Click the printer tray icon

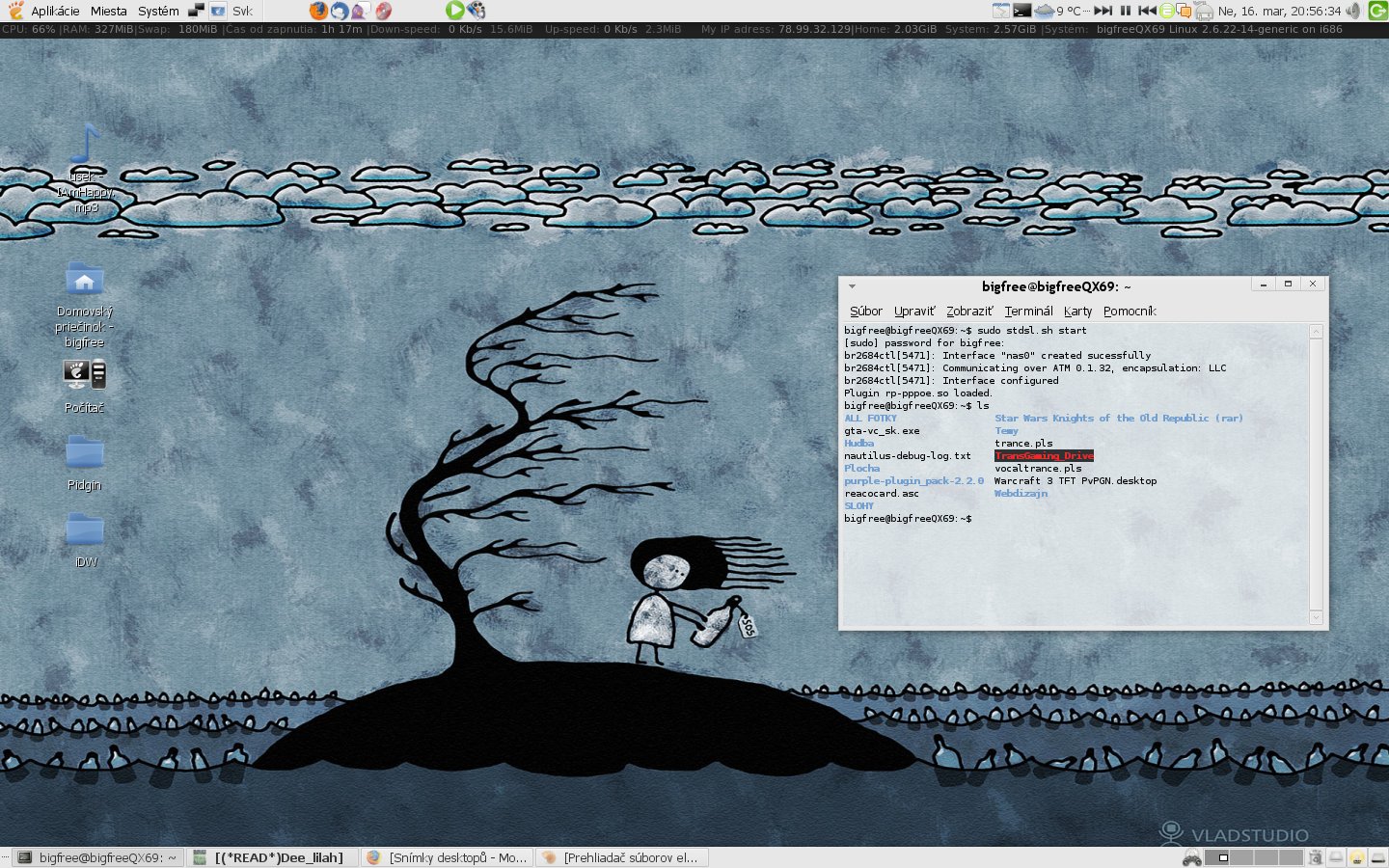(1204, 12)
